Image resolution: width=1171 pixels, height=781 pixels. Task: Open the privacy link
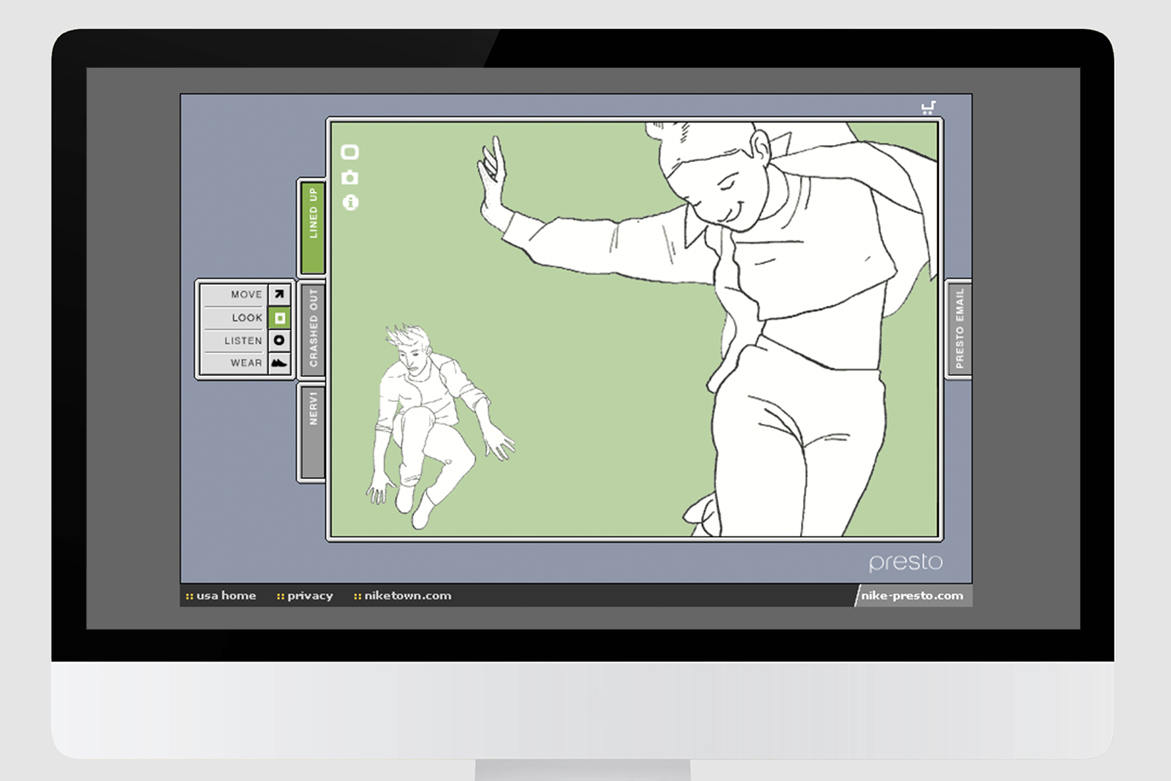coord(305,596)
